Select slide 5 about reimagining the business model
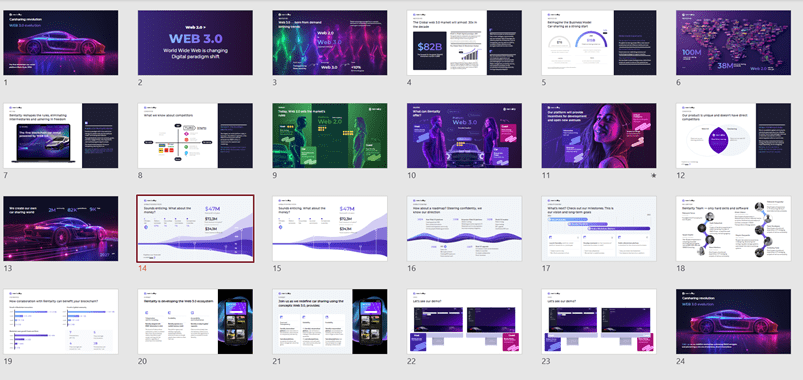803x380 pixels. (599, 43)
